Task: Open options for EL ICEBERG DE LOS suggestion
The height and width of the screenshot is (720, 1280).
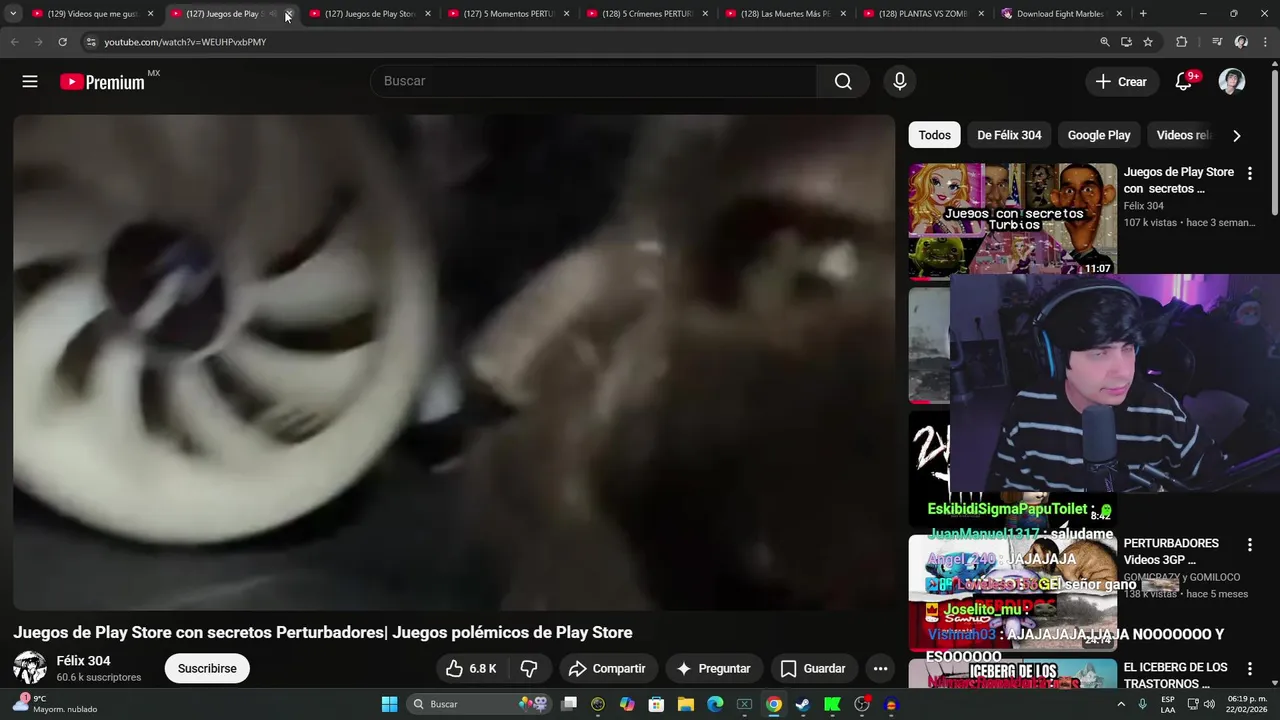Action: 1249,669
